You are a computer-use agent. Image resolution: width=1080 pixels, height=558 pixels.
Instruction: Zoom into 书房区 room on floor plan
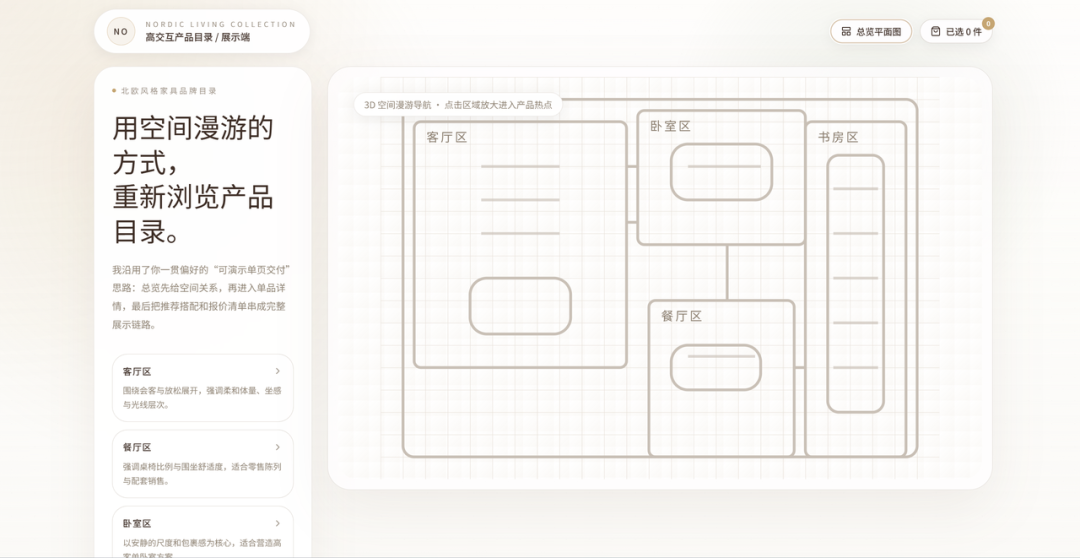[855, 289]
